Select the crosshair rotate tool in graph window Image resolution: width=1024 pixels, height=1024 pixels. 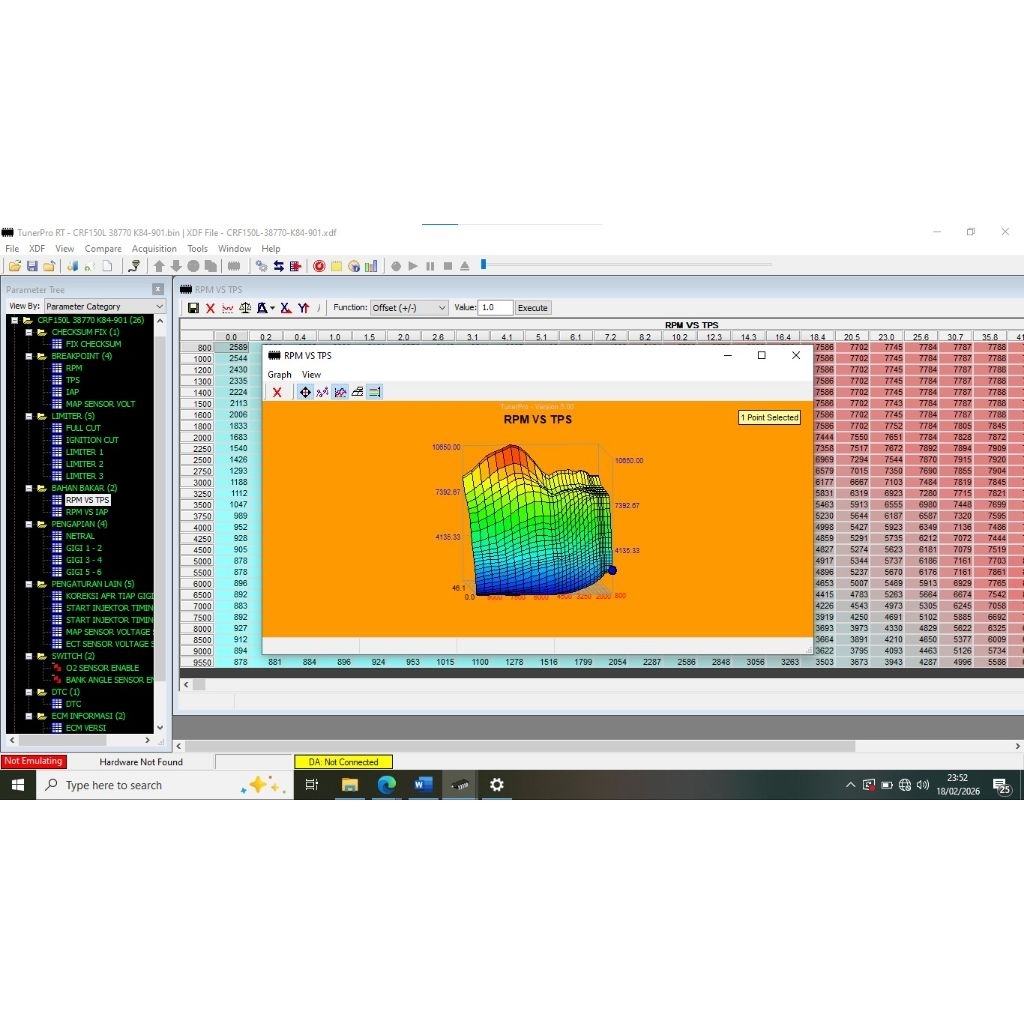tap(305, 392)
